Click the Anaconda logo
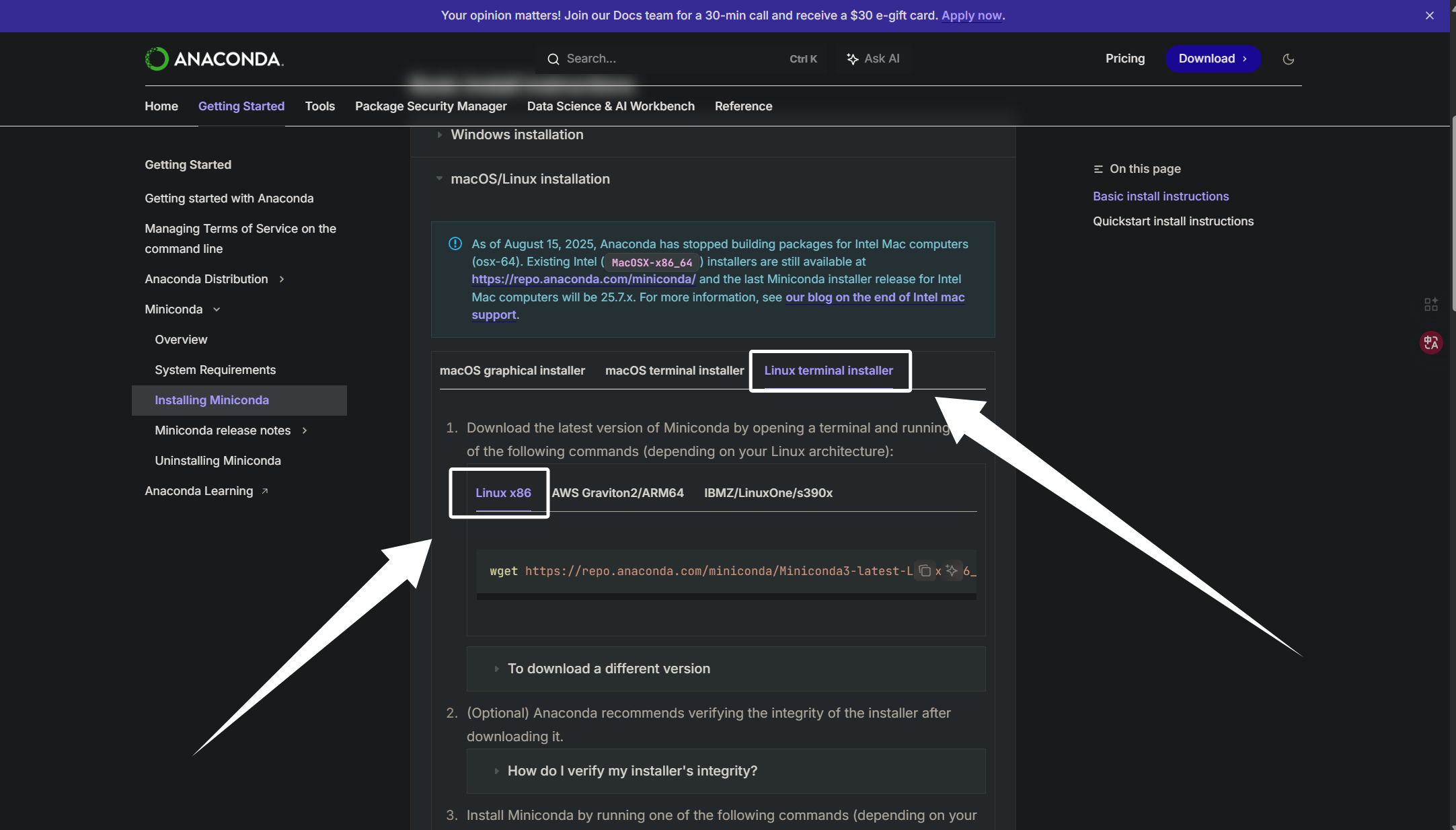Image resolution: width=1456 pixels, height=830 pixels. click(214, 59)
